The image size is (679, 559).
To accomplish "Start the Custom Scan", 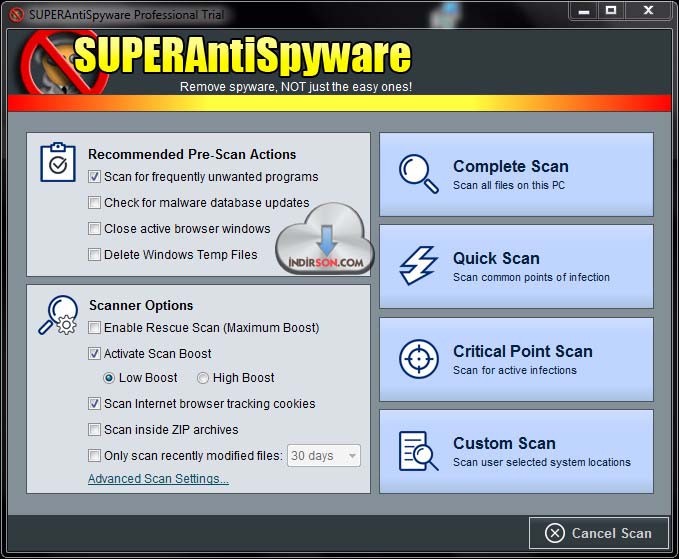I will point(516,451).
